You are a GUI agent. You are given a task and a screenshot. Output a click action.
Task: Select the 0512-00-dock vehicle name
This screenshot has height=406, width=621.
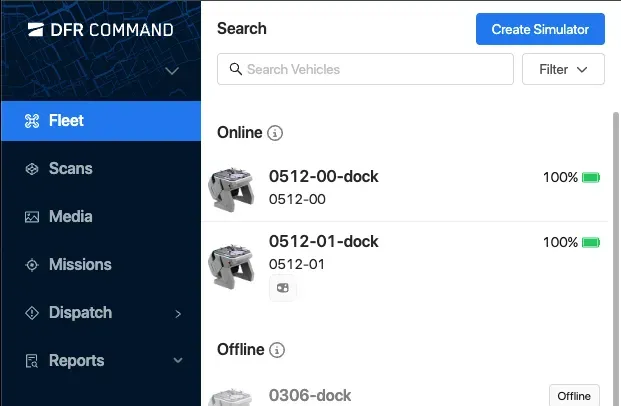(x=323, y=177)
